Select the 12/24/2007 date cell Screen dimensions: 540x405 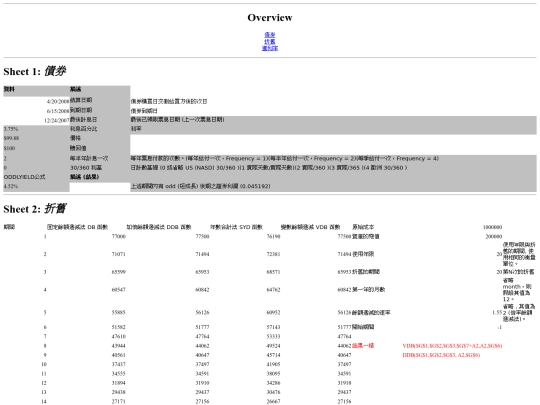[56, 120]
